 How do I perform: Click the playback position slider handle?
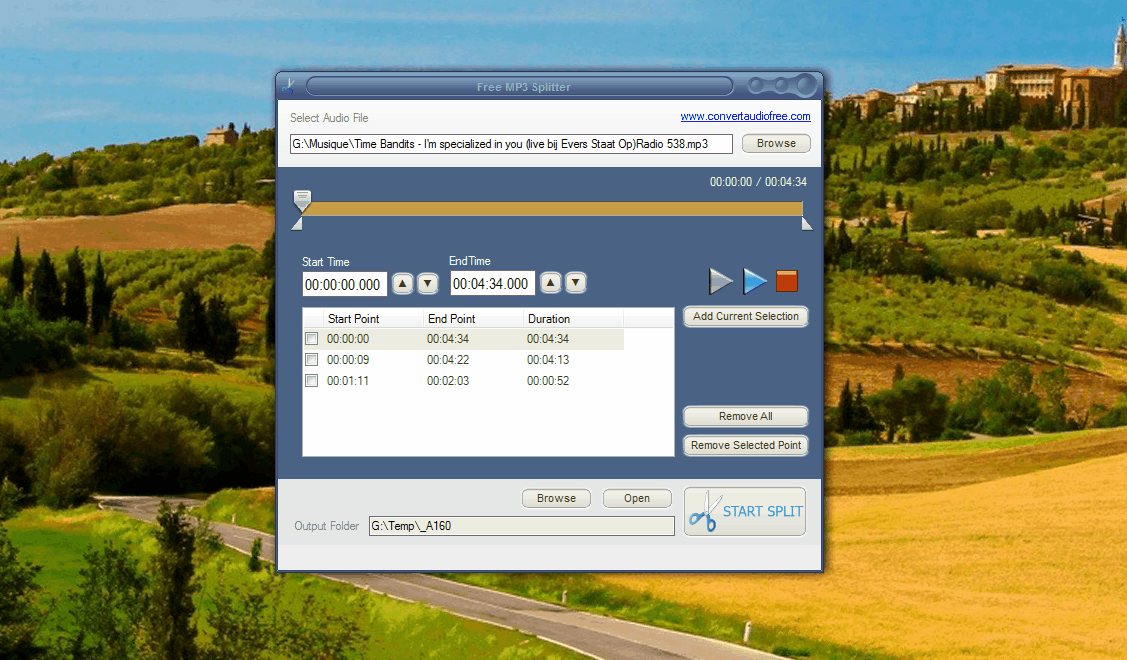click(x=303, y=201)
